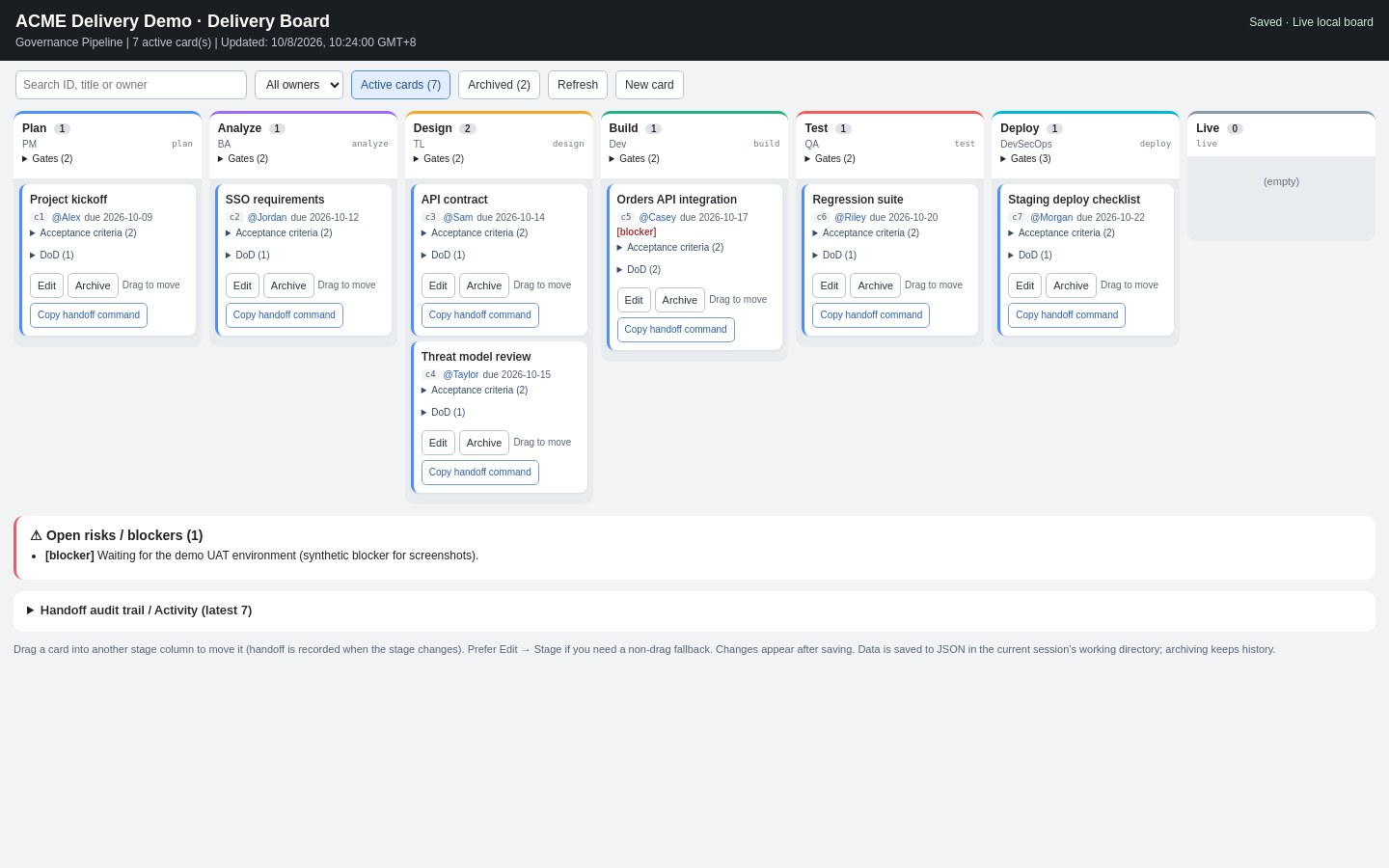Expand Gates (2) in the Analyze column

243,159
